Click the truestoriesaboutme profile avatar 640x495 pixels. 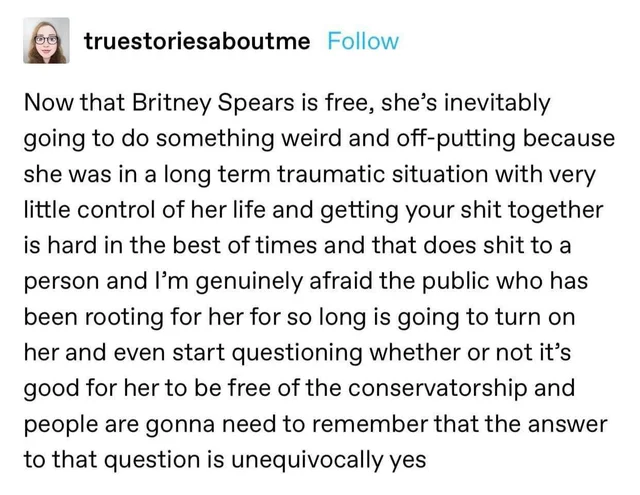click(x=46, y=40)
